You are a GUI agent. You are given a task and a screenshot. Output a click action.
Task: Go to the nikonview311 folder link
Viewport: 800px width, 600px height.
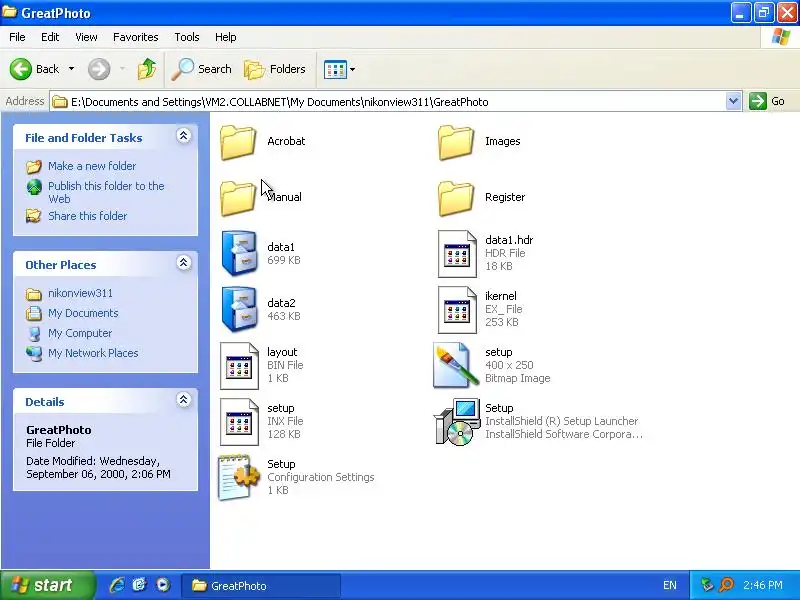80,293
